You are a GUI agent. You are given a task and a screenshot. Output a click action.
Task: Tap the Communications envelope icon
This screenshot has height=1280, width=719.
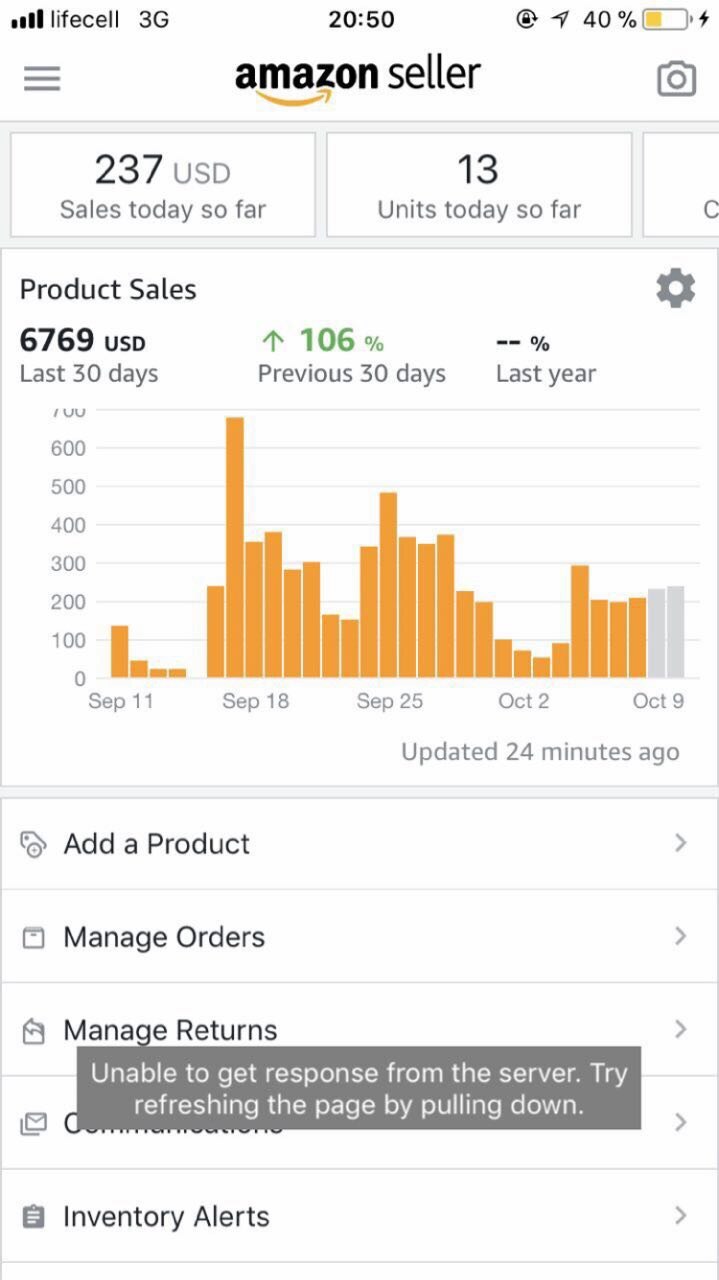[x=34, y=1124]
